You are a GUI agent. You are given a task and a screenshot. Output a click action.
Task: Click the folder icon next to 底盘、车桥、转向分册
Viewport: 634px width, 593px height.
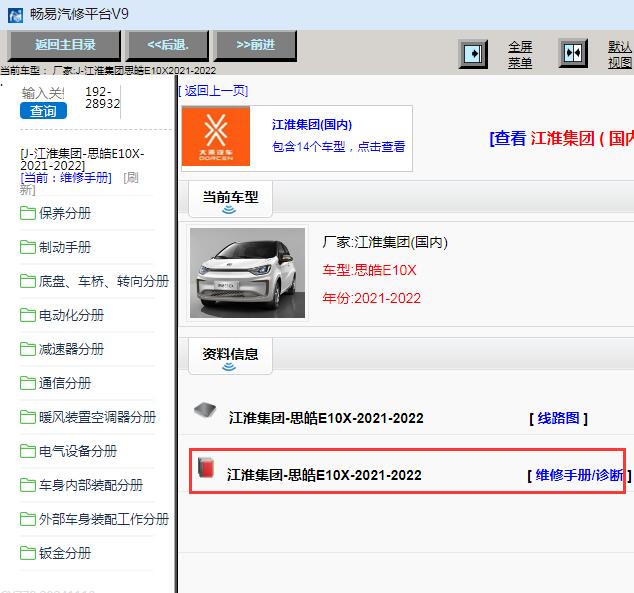coord(27,281)
